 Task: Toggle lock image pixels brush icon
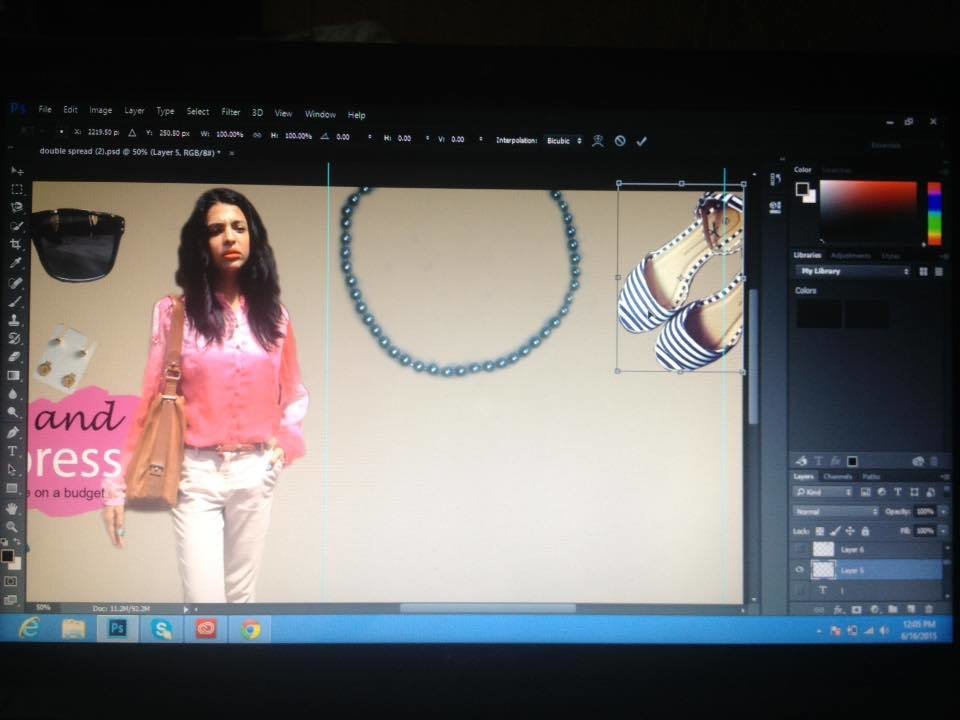tap(835, 531)
